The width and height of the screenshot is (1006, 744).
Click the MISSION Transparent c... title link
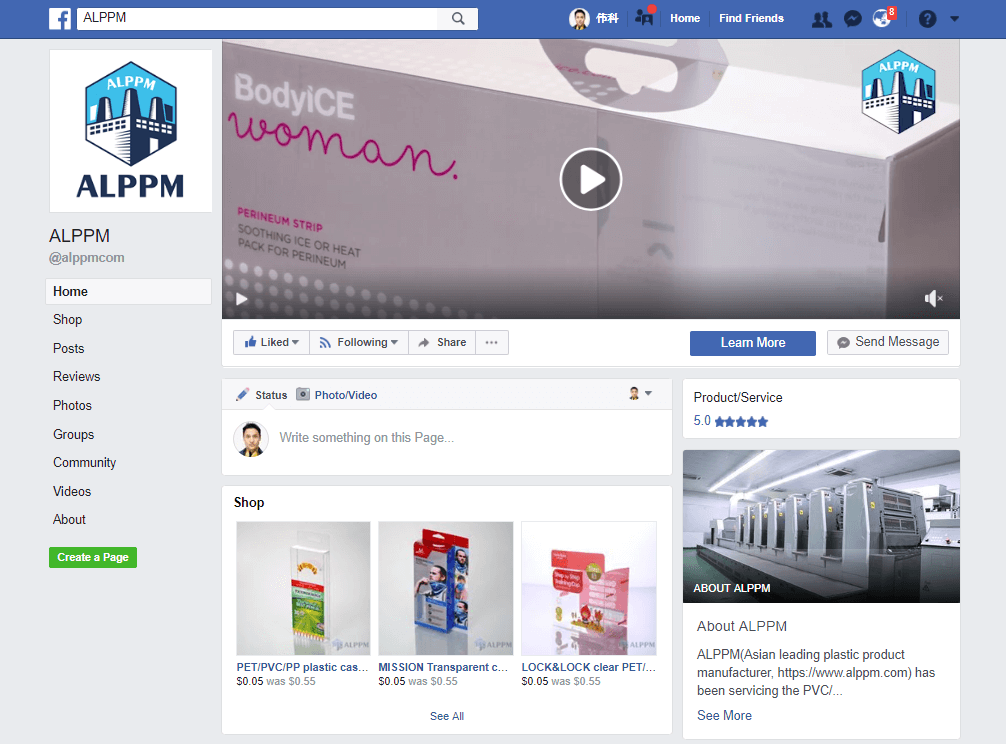[x=443, y=667]
